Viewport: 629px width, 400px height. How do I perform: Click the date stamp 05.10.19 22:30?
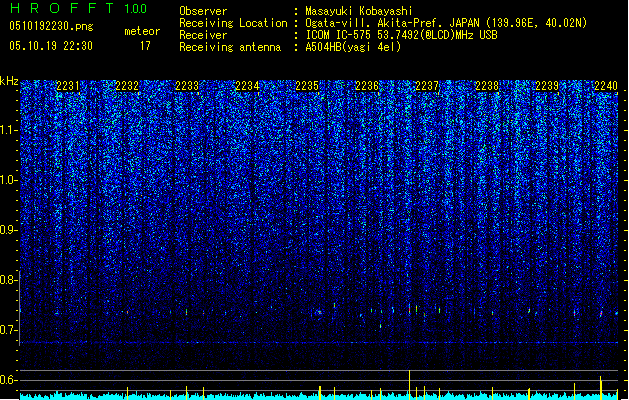point(51,46)
